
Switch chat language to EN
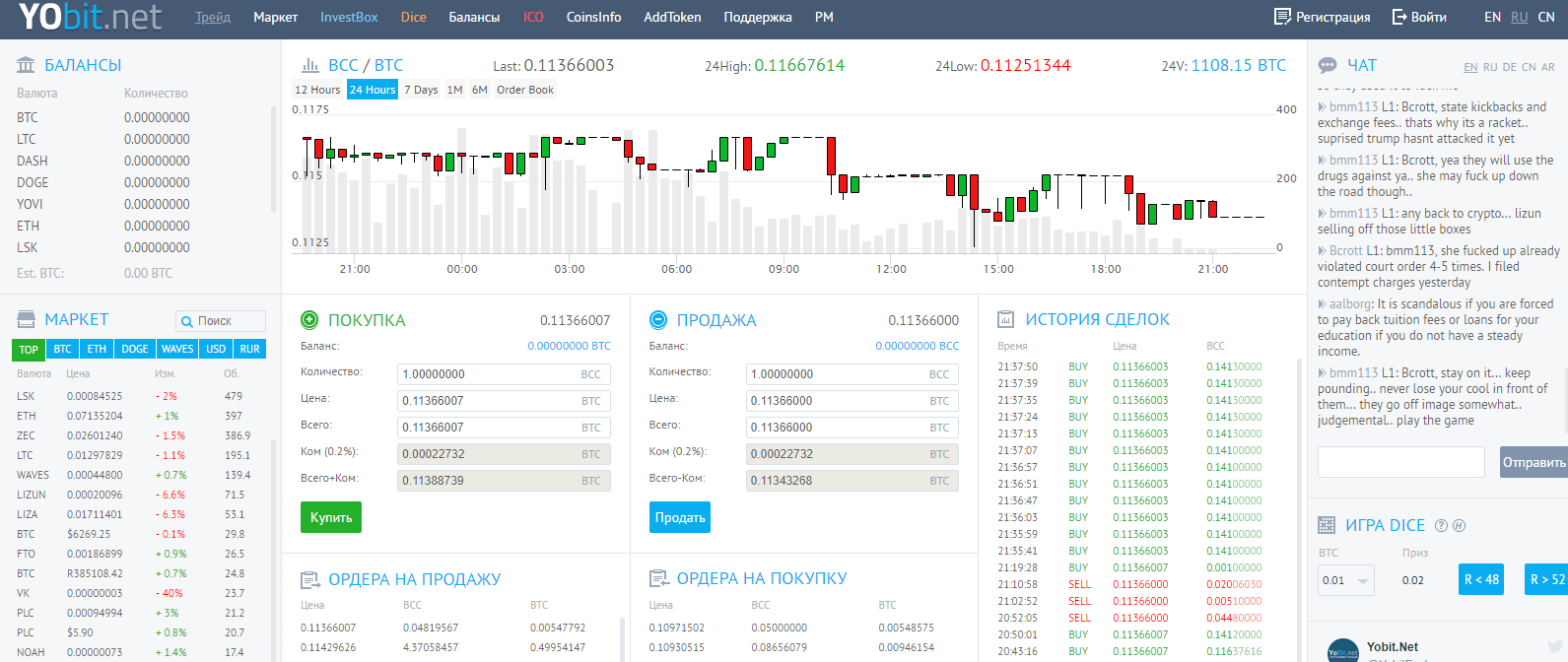(1470, 67)
